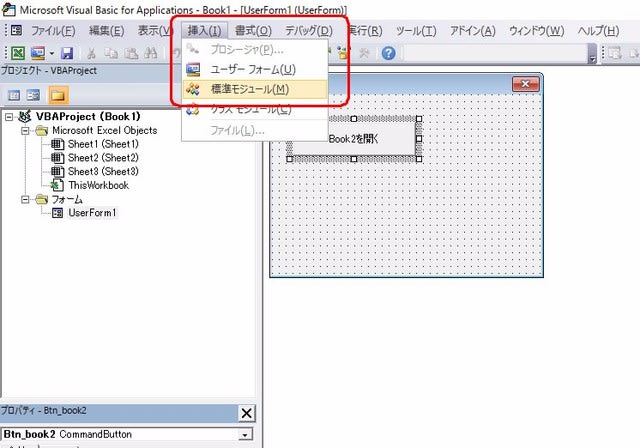The image size is (640, 448).
Task: Open the Btn_book2 CommandButton object dropdown
Action: pos(245,435)
